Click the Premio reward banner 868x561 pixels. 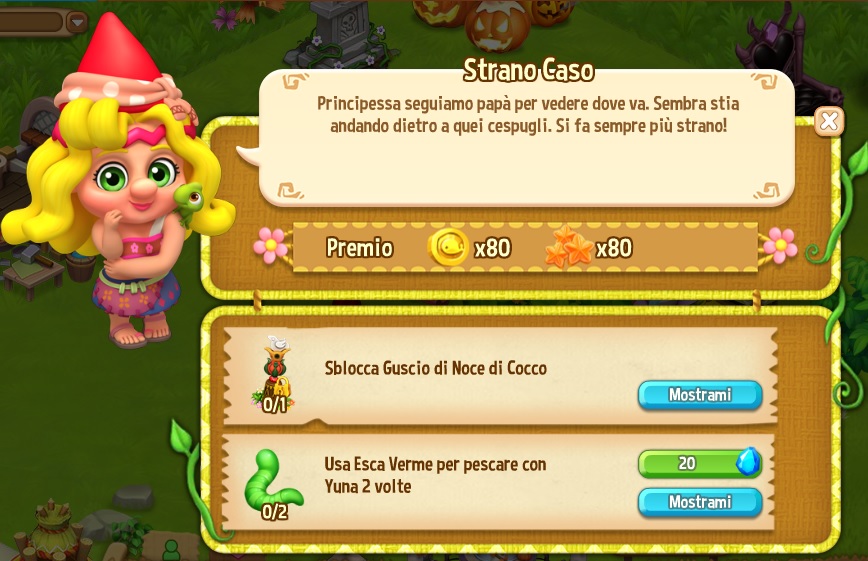(525, 247)
